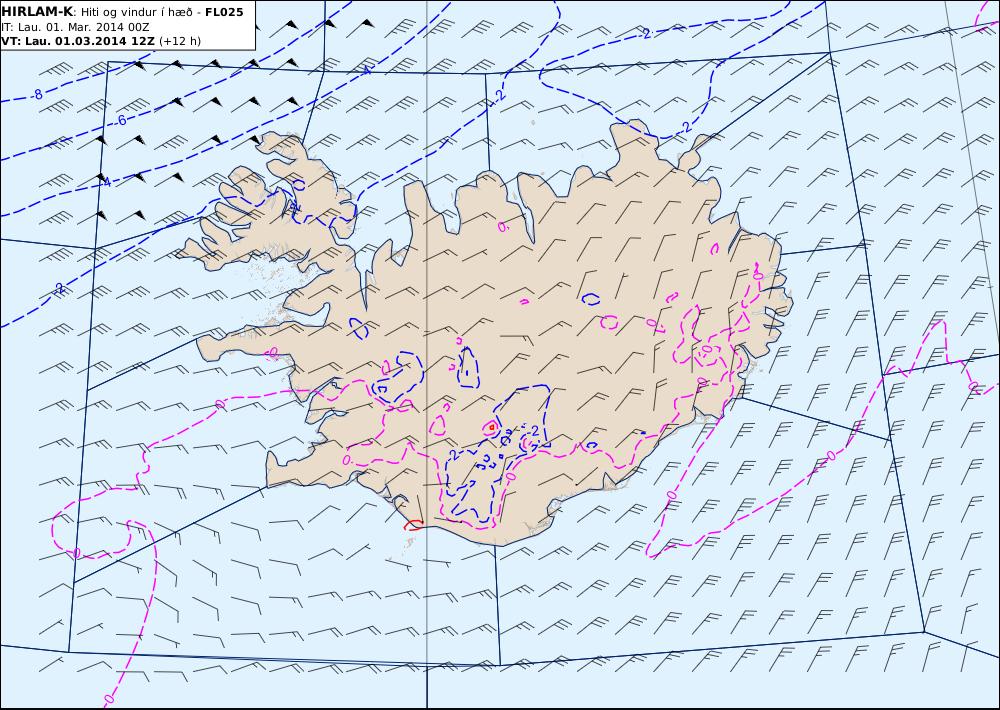This screenshot has width=1000, height=710.
Task: Click the '(+12 h)' forecast offset text
Action: click(x=179, y=41)
